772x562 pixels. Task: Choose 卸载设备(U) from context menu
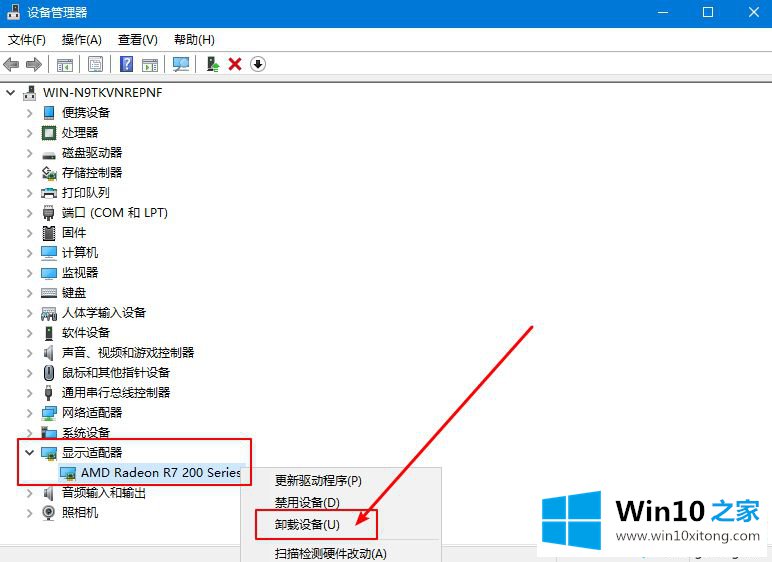(x=307, y=525)
